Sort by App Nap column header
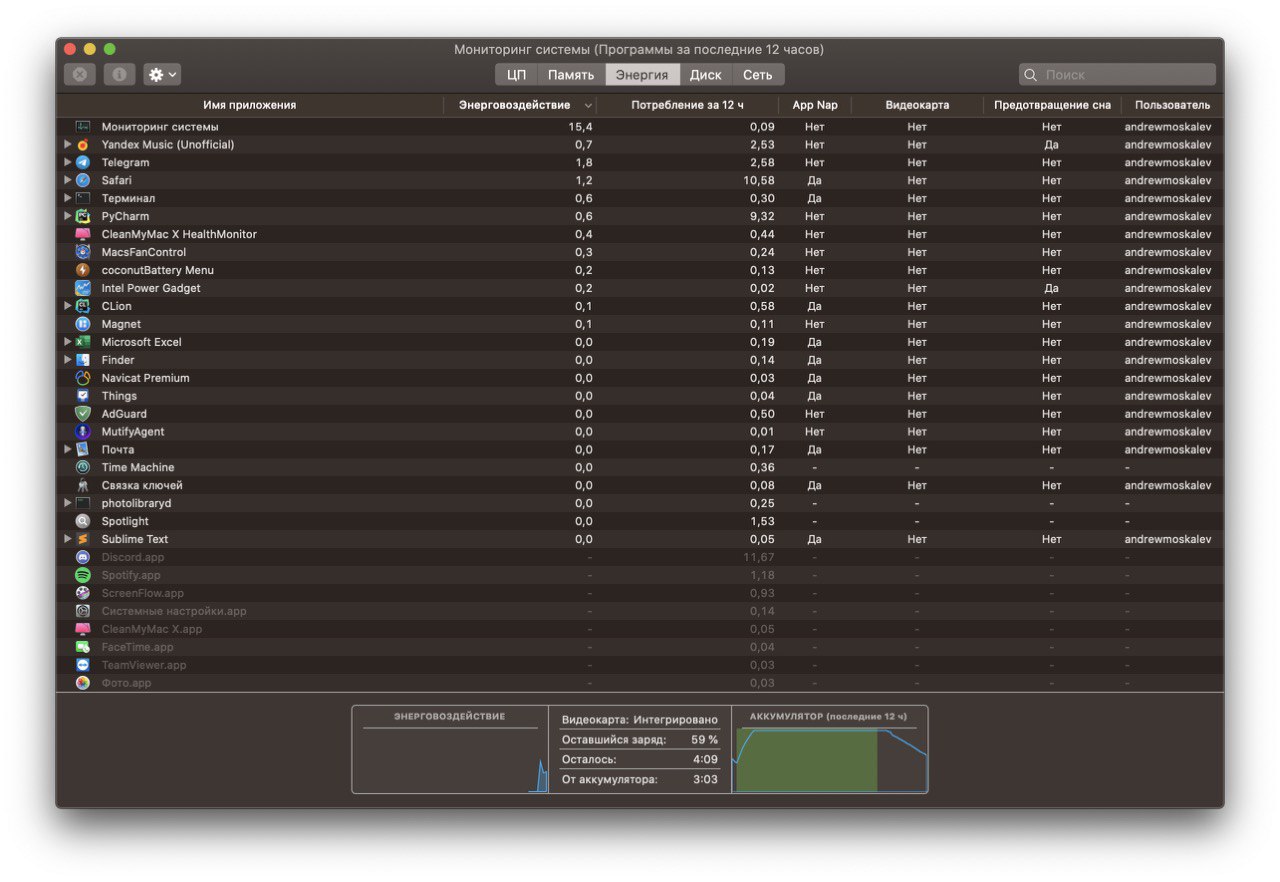The width and height of the screenshot is (1280, 882). pos(815,105)
